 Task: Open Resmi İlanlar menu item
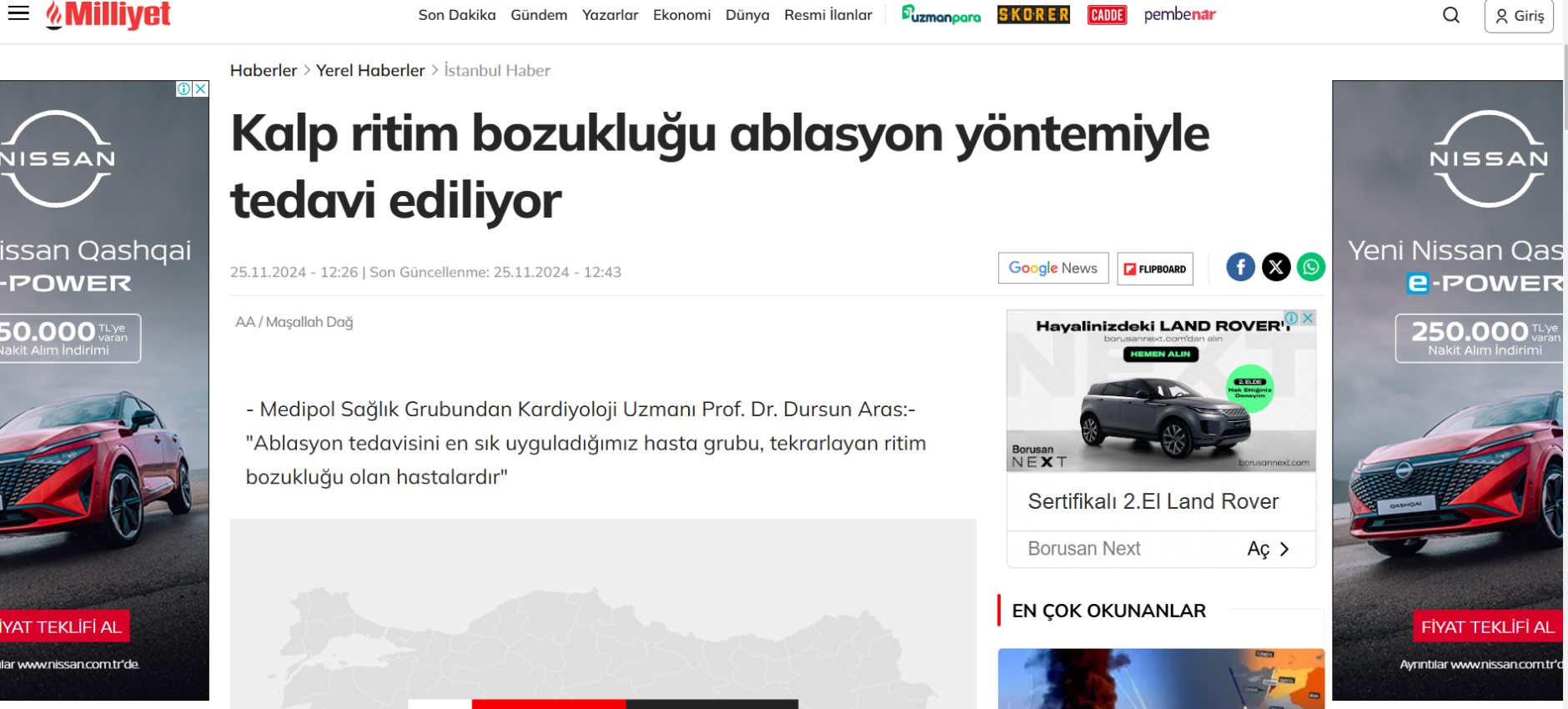828,15
